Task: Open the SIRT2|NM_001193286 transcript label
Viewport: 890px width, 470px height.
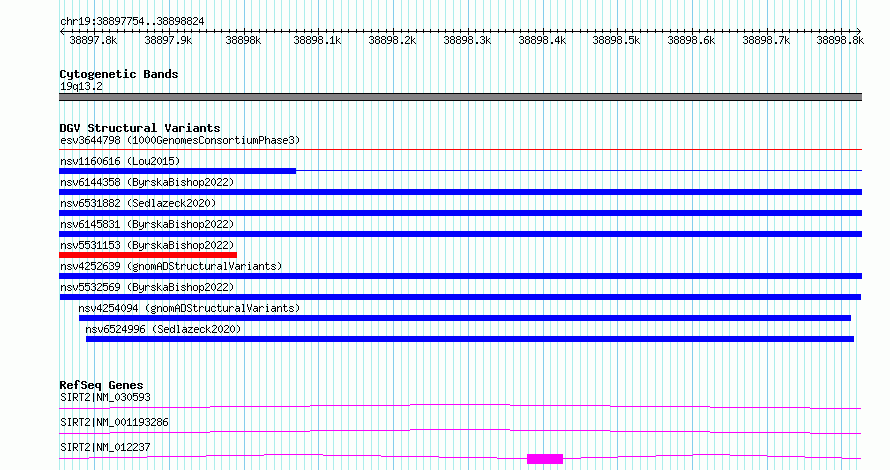Action: 114,422
